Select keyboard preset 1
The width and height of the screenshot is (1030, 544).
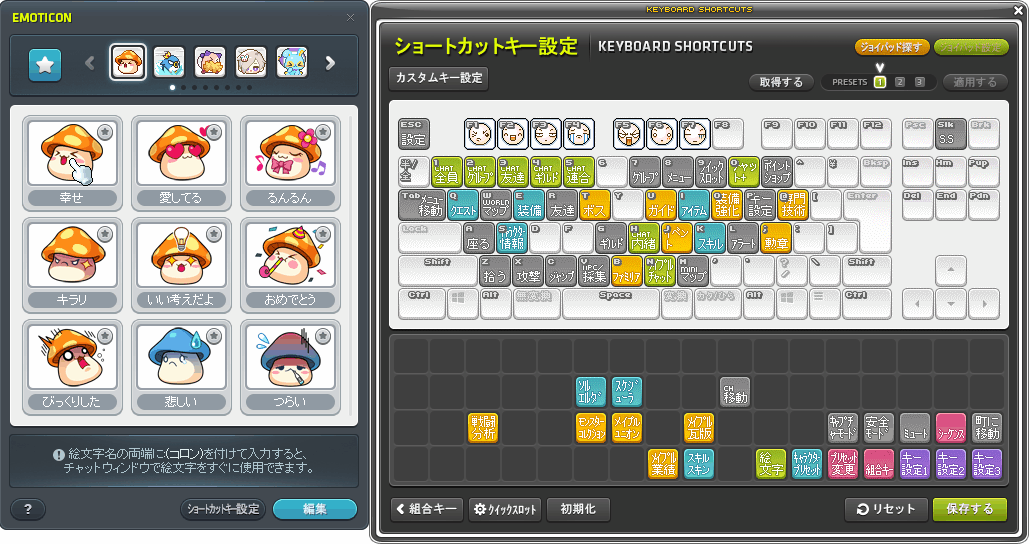coord(880,82)
